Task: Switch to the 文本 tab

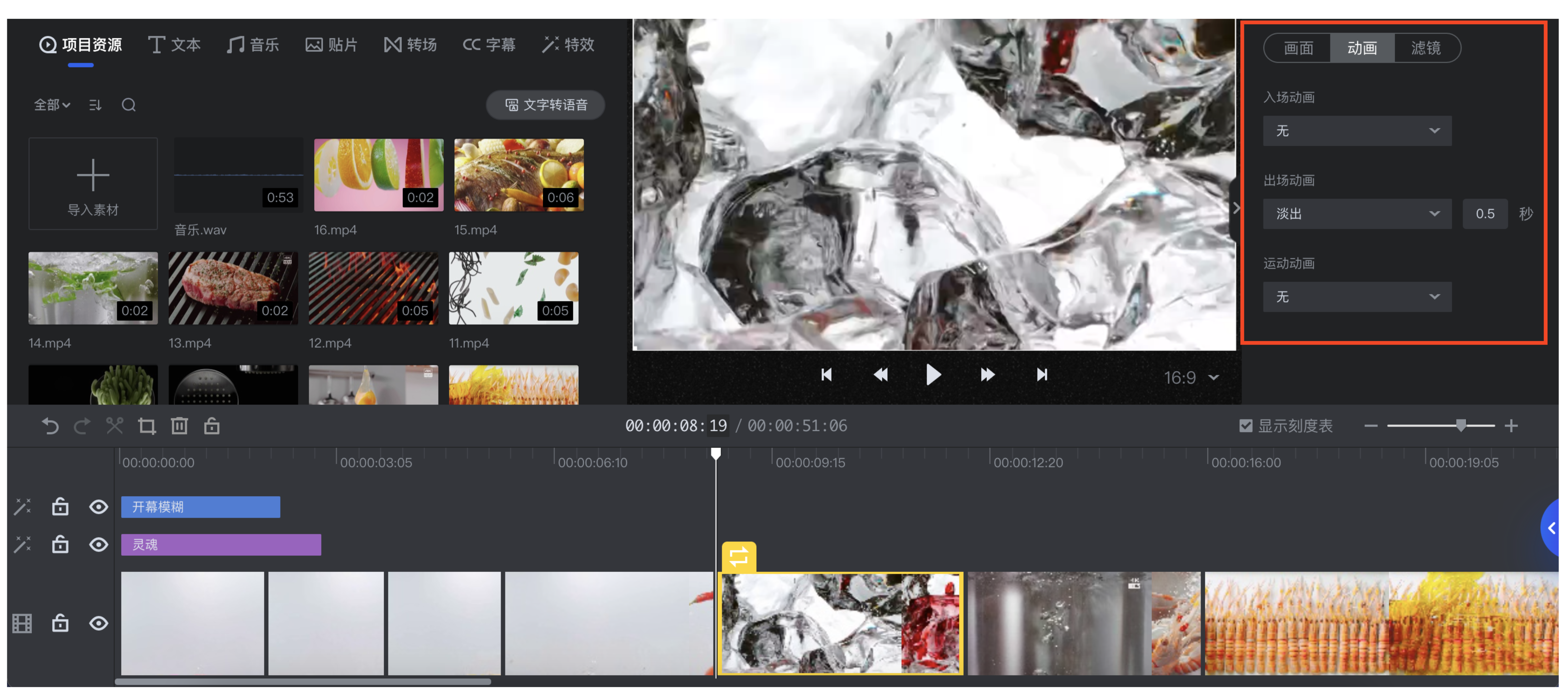Action: 174,45
